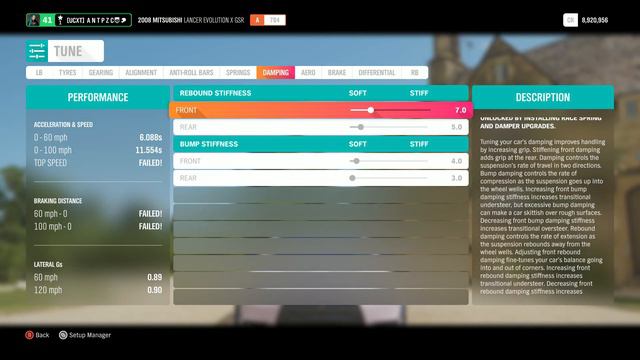Viewport: 640px width, 360px height.
Task: Open the Differential tab
Action: 377,73
